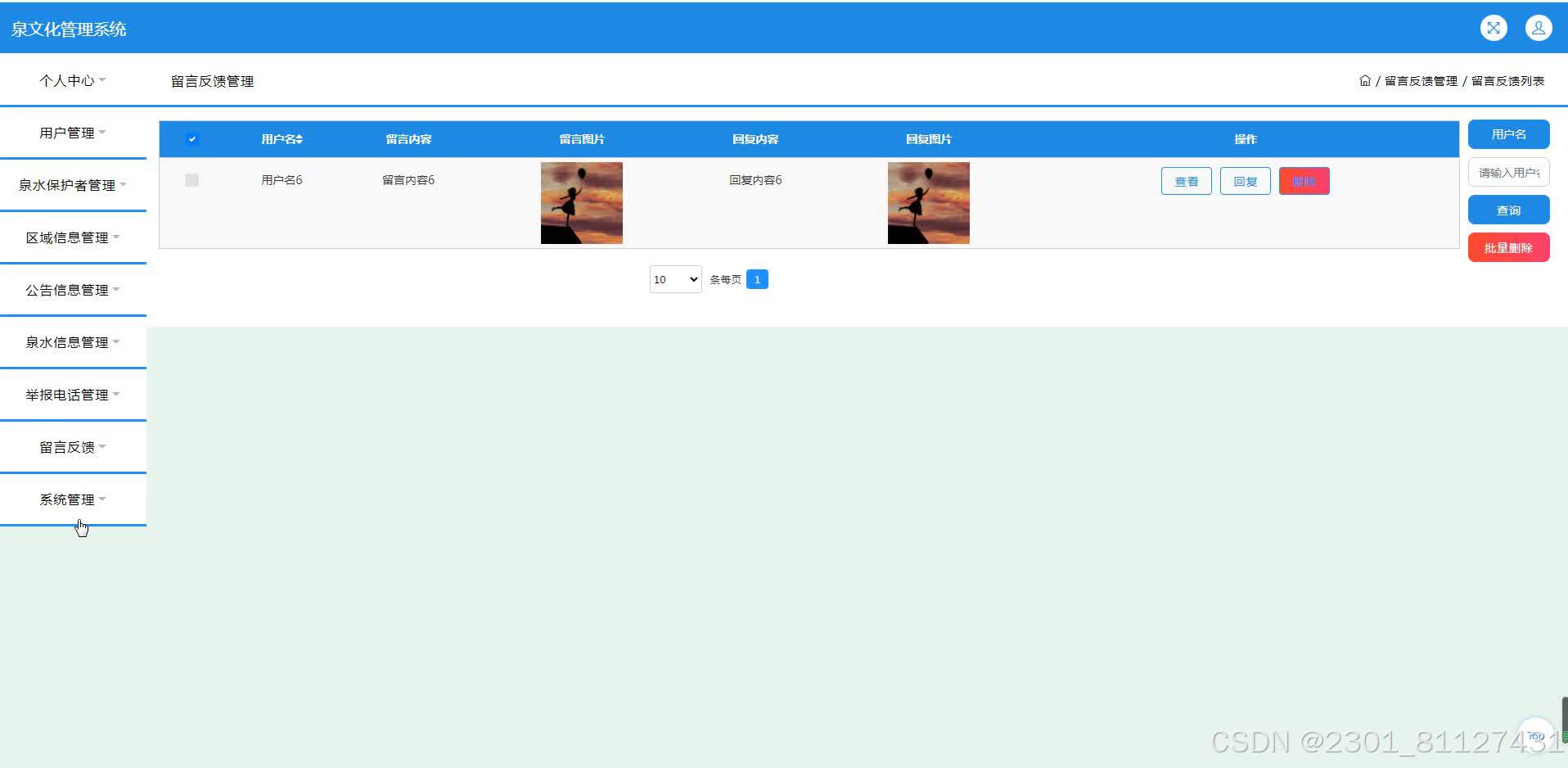
Task: Expand the 用户管理 sidebar menu
Action: point(73,133)
